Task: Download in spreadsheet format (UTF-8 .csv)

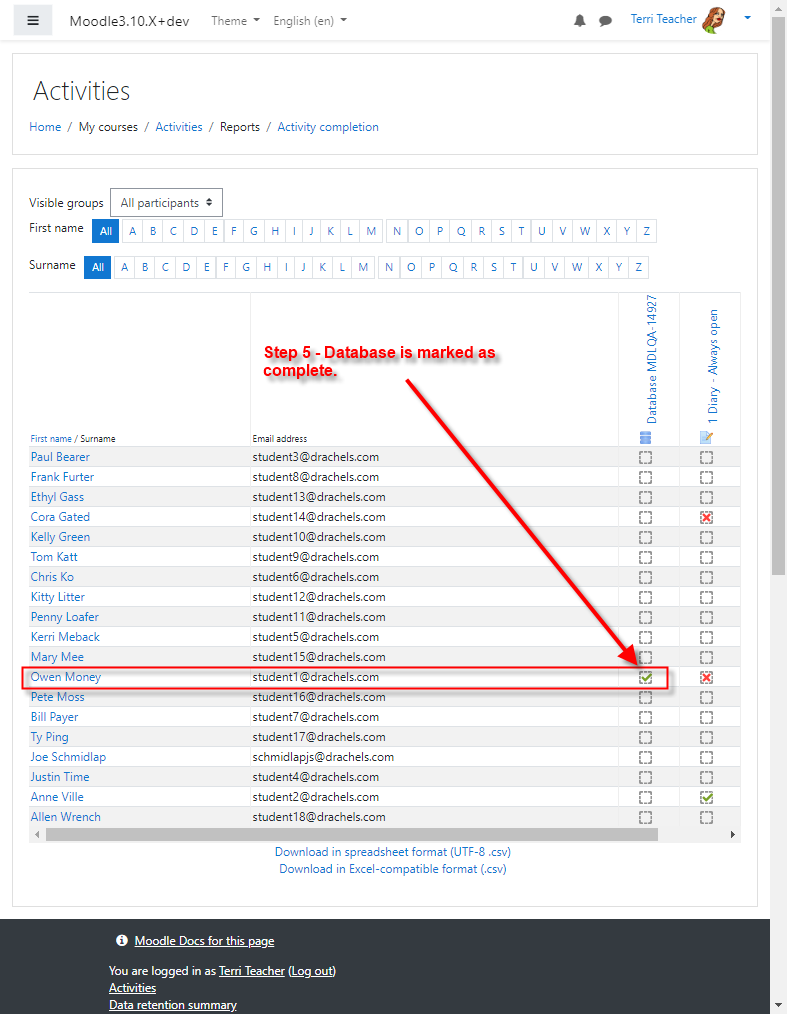Action: (x=393, y=852)
